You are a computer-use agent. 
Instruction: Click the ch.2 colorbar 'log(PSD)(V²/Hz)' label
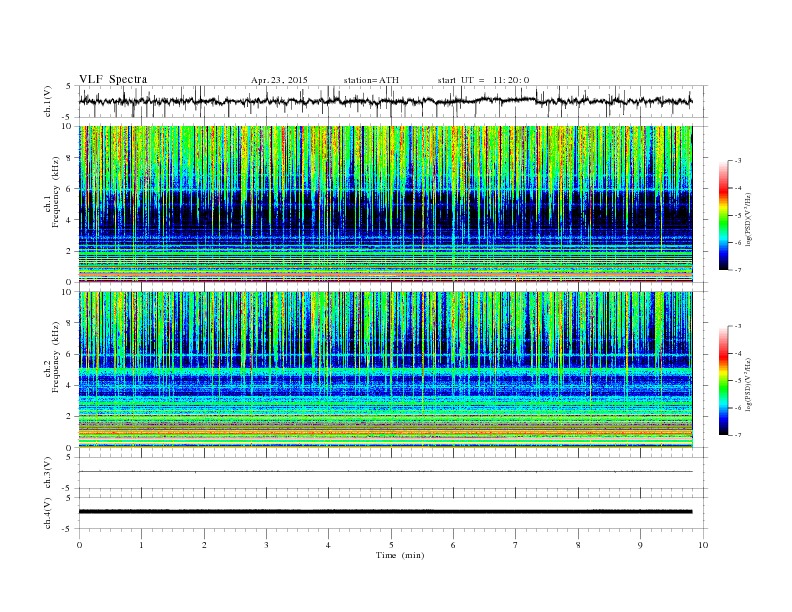click(748, 385)
